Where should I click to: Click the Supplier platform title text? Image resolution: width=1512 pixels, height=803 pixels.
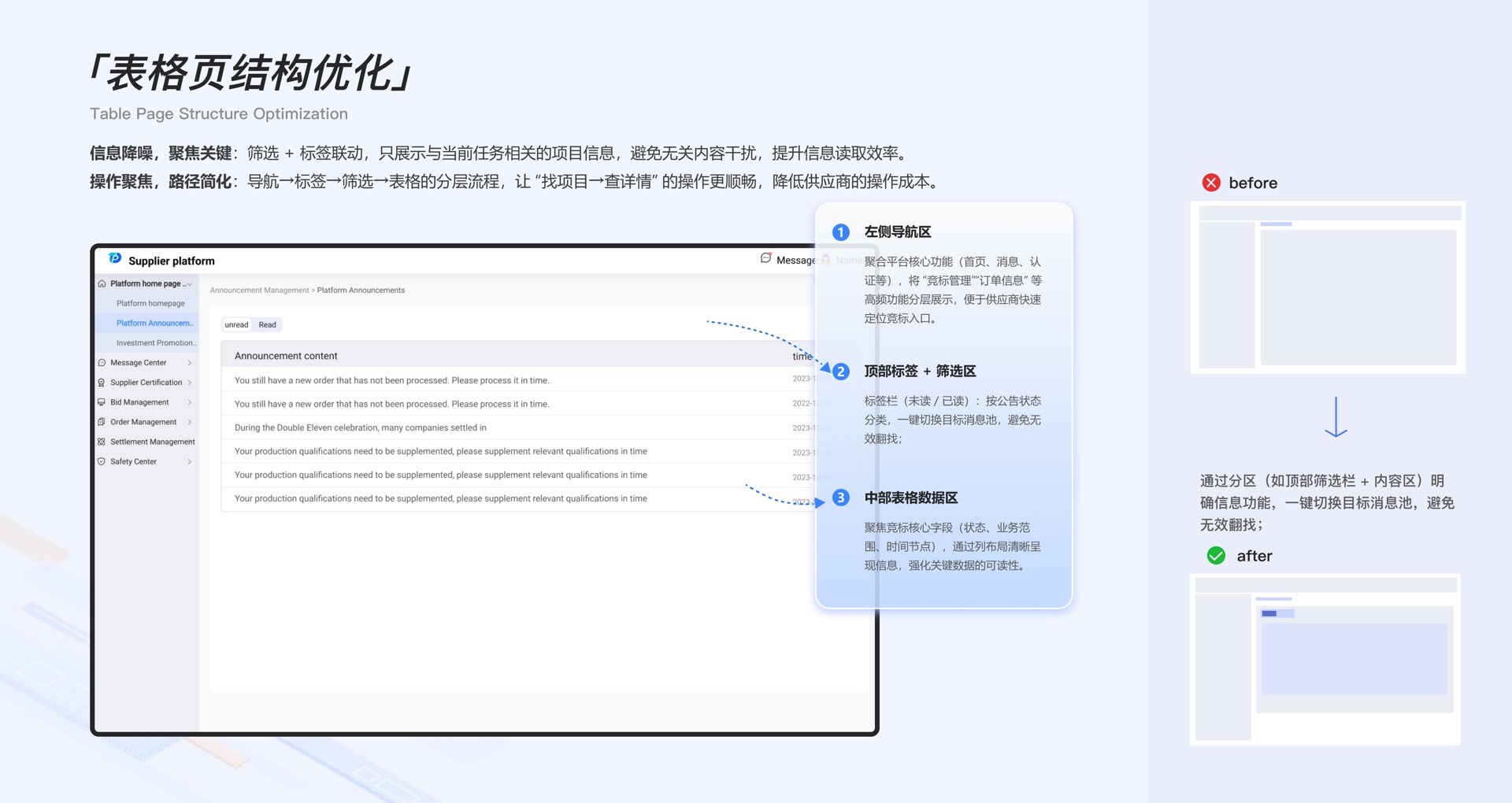172,261
